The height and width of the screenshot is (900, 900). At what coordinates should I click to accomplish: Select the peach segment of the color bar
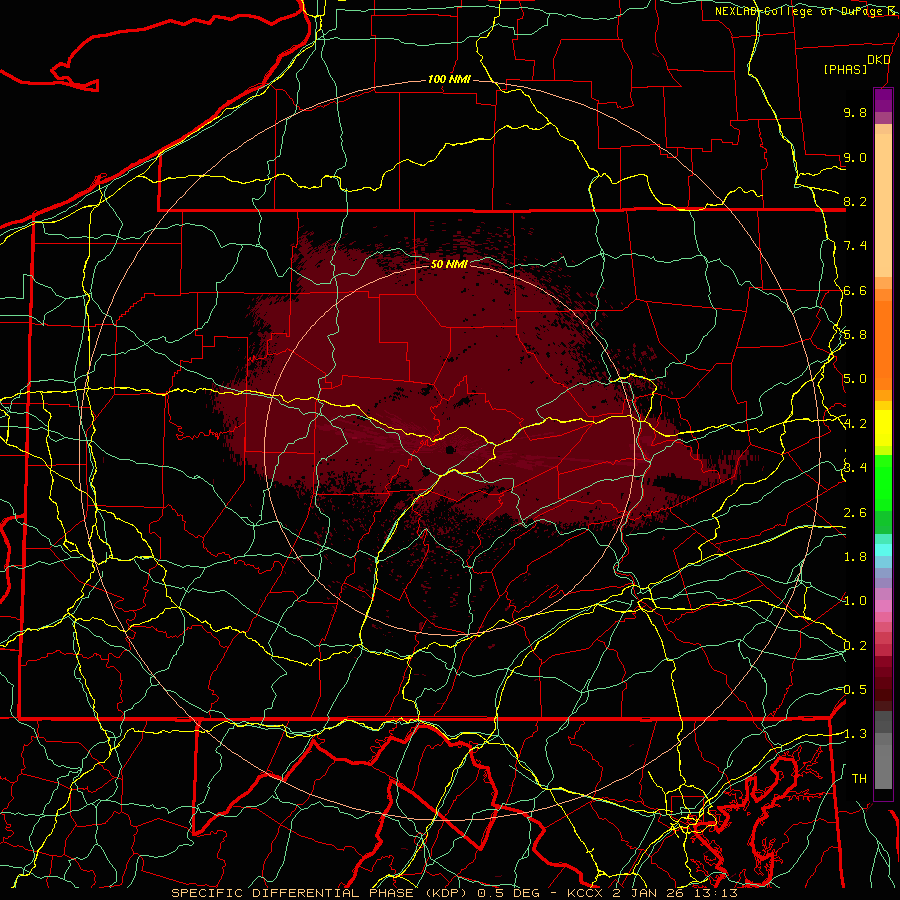point(883,205)
